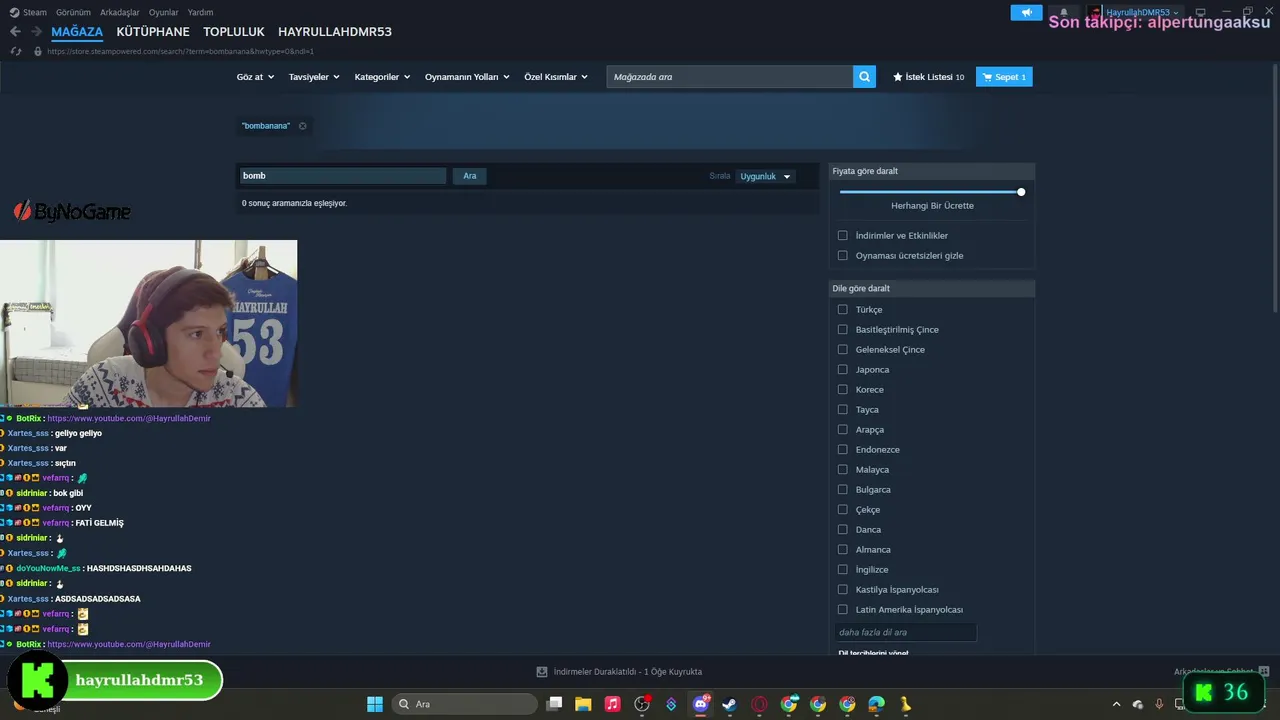This screenshot has height=720, width=1280.
Task: Open the Kategoriler dropdown
Action: 382,77
